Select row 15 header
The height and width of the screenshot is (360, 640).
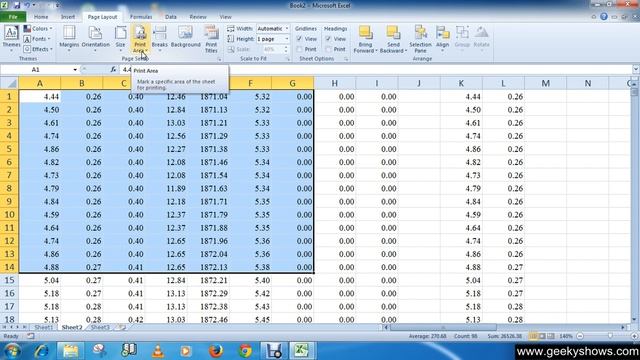(x=9, y=280)
